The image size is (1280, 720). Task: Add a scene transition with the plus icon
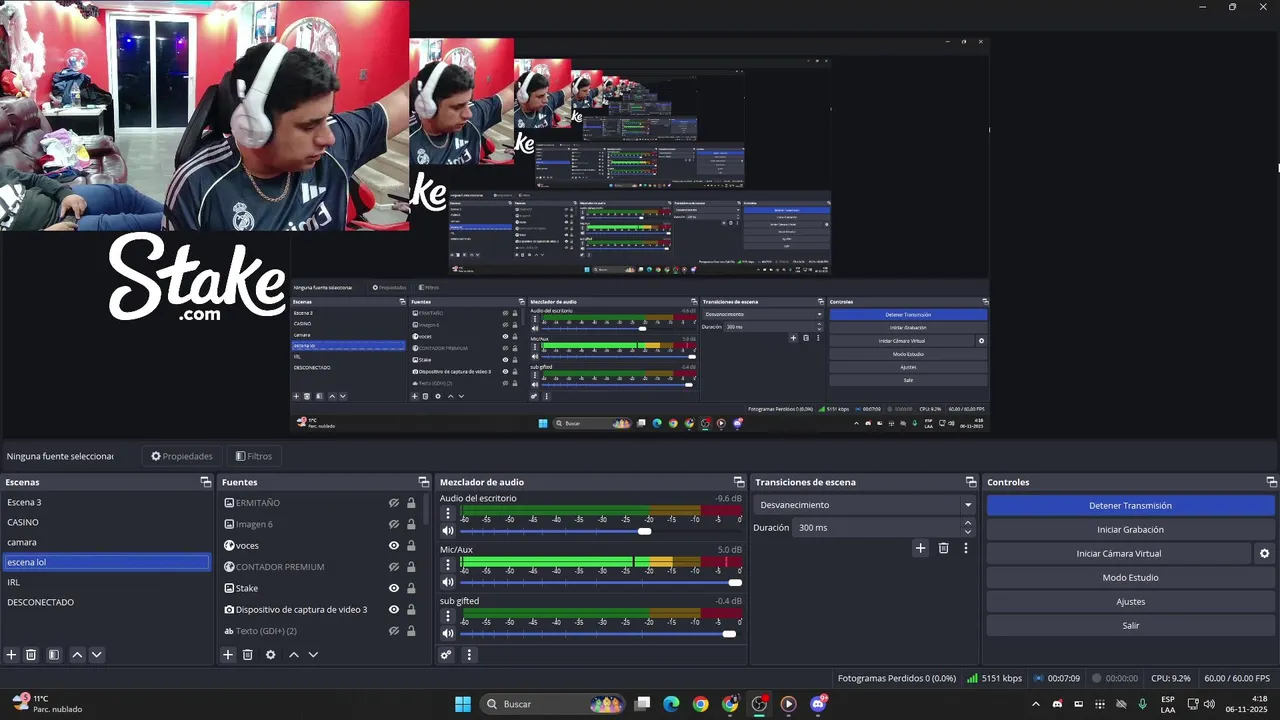coord(921,548)
